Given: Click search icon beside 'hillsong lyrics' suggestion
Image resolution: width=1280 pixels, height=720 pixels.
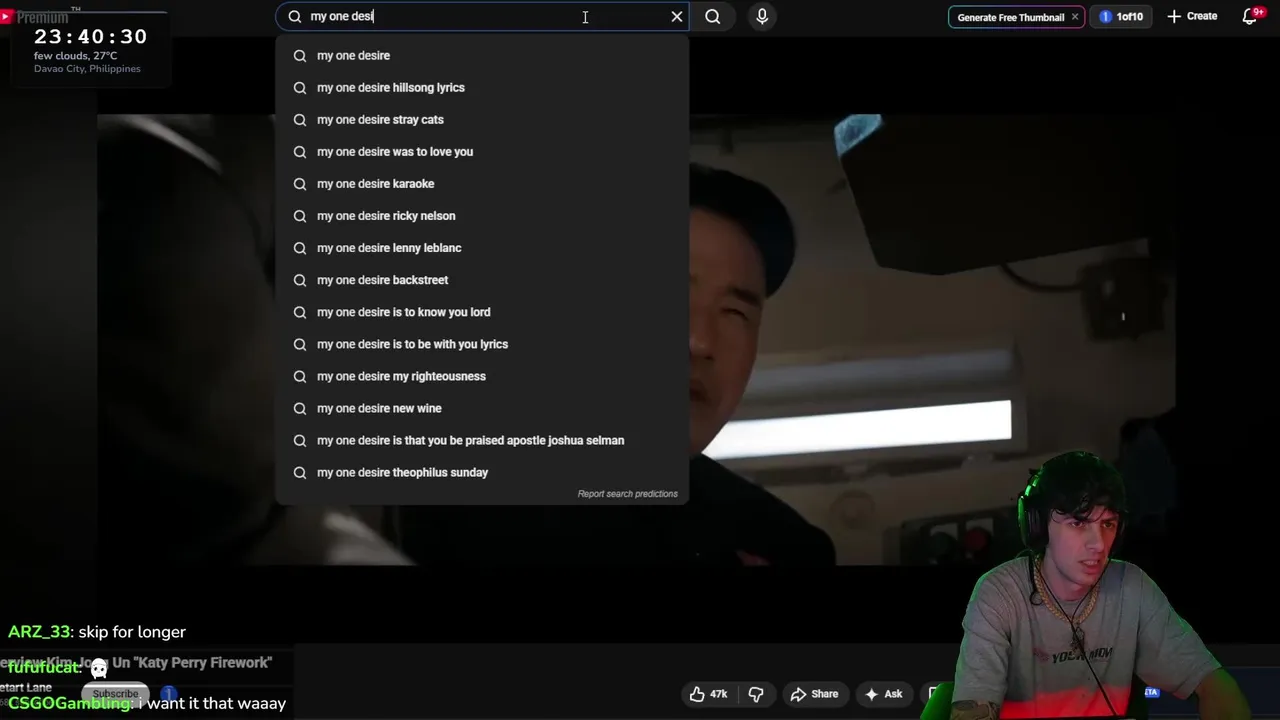Looking at the screenshot, I should (x=300, y=88).
